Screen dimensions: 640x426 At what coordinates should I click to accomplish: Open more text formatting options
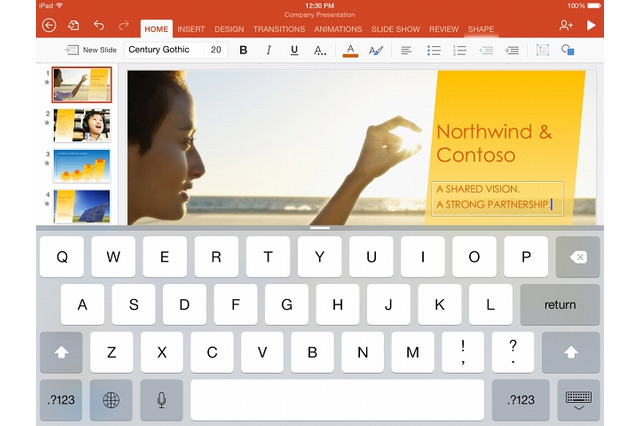tap(320, 50)
